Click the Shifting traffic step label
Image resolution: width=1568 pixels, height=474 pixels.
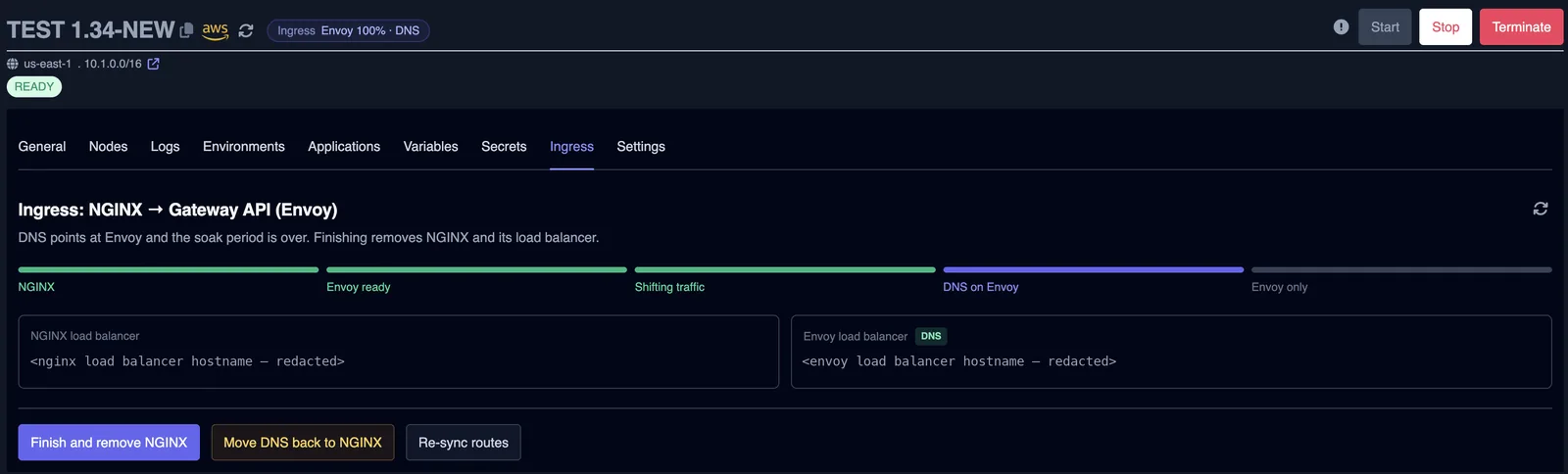pos(669,287)
